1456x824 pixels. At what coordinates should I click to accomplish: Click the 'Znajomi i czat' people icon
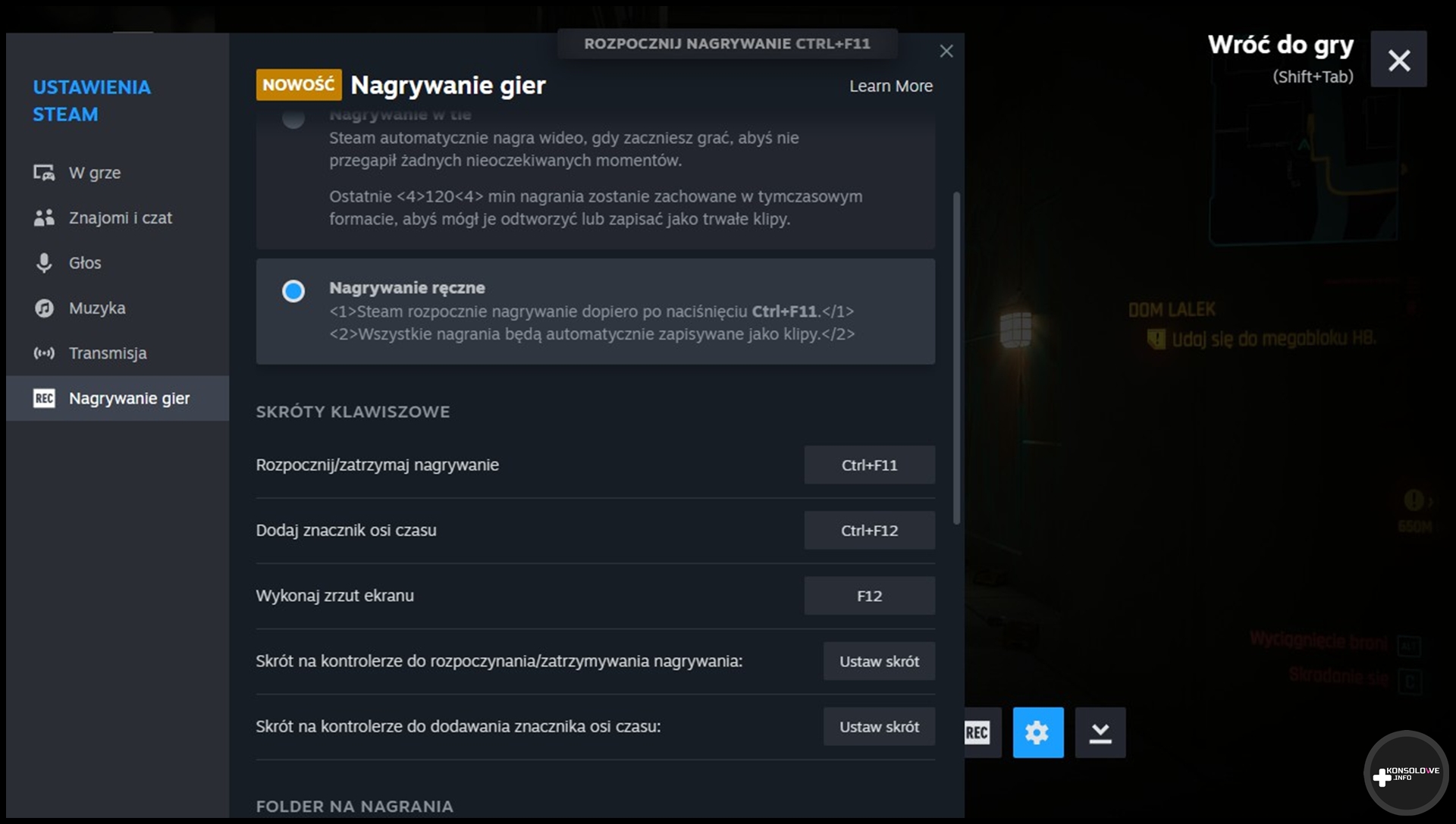(x=44, y=218)
